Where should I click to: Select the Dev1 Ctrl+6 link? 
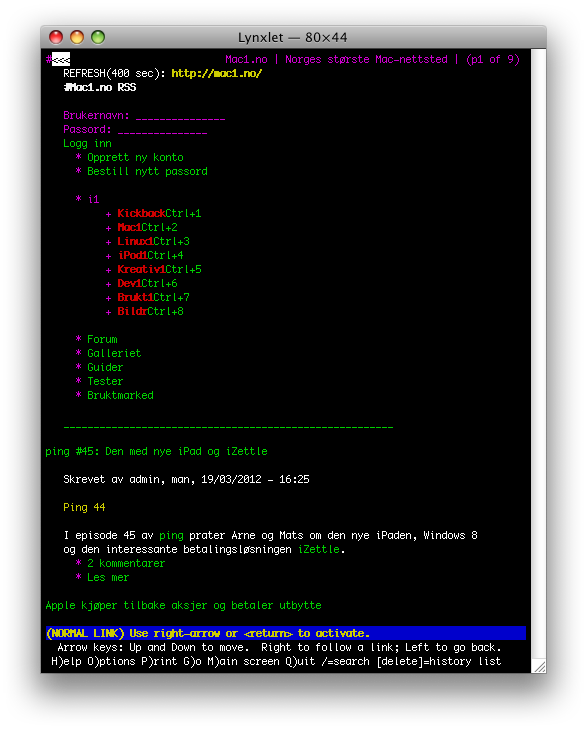click(147, 283)
